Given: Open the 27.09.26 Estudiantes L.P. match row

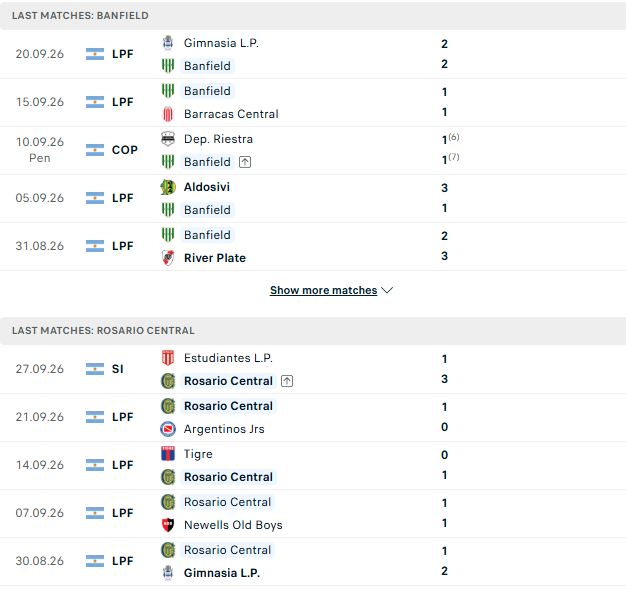Looking at the screenshot, I should click(x=313, y=369).
